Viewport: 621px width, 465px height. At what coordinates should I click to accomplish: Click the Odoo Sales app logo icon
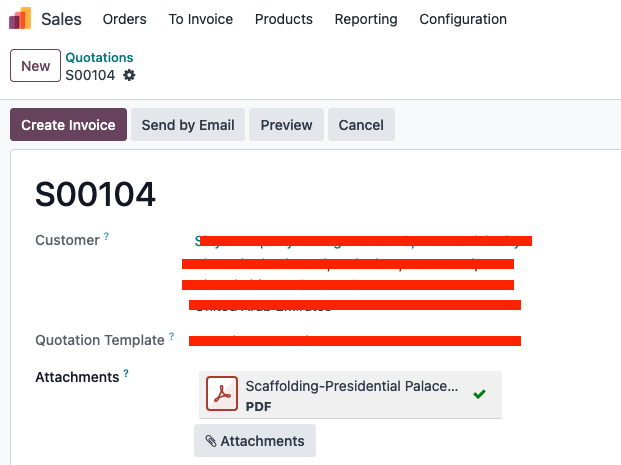(20, 19)
